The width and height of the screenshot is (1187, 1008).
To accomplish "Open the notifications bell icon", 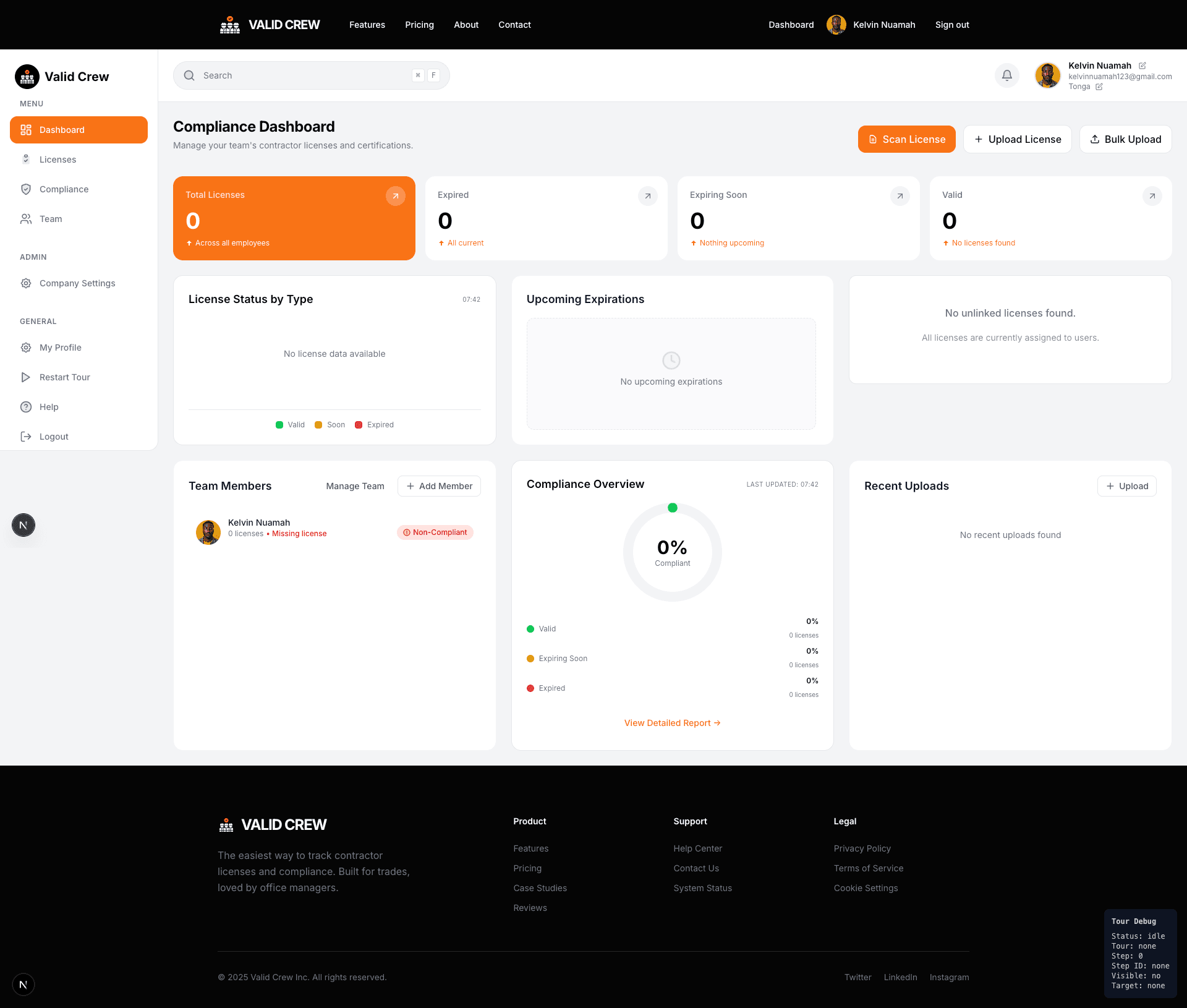I will point(1006,75).
